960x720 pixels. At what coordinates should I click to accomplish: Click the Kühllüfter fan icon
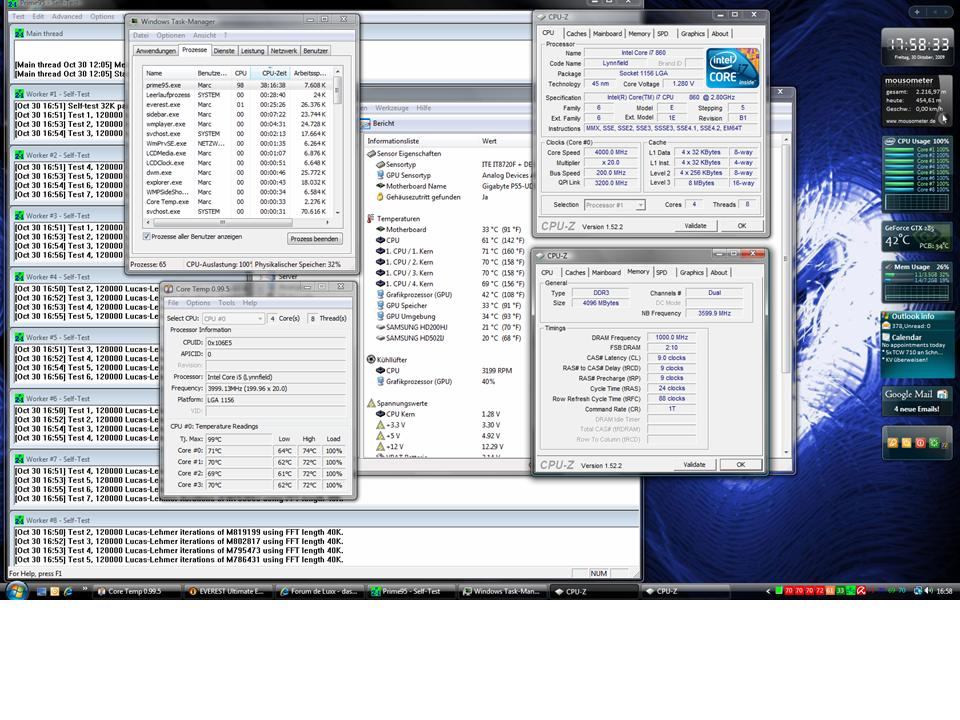pos(370,359)
